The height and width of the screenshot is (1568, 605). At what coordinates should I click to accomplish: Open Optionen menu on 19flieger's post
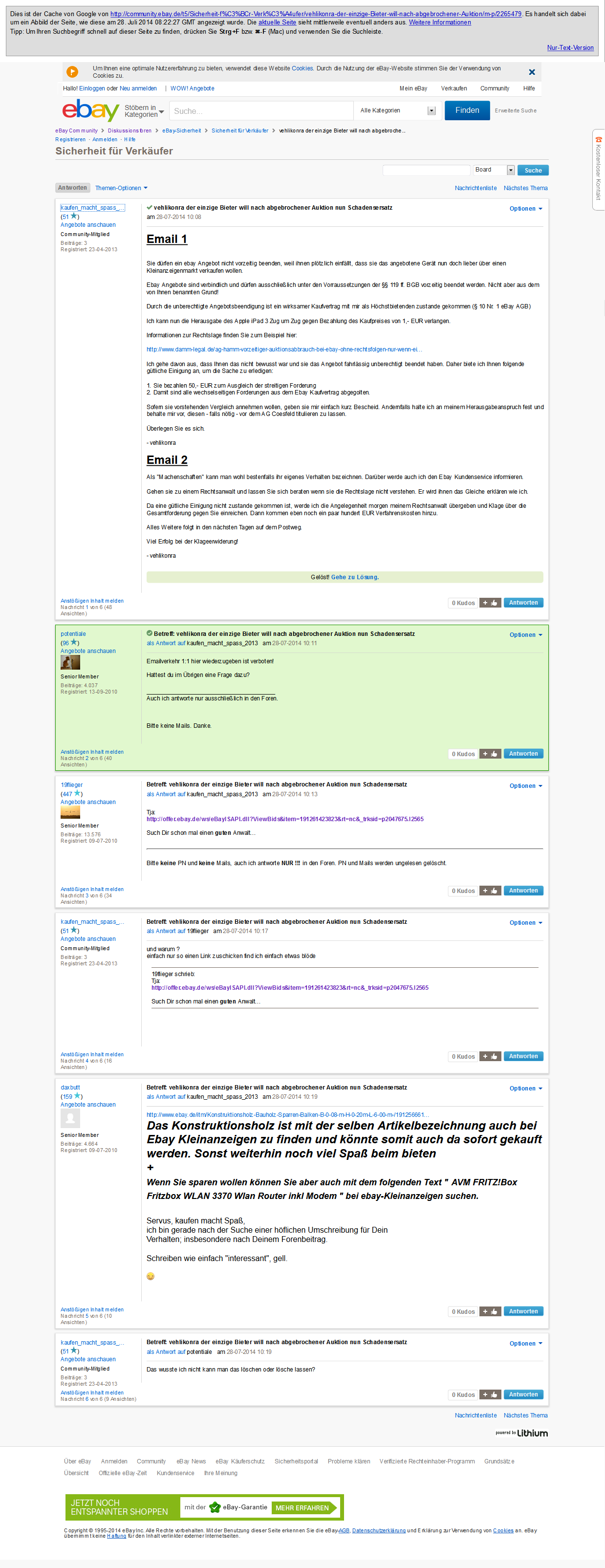tap(526, 786)
